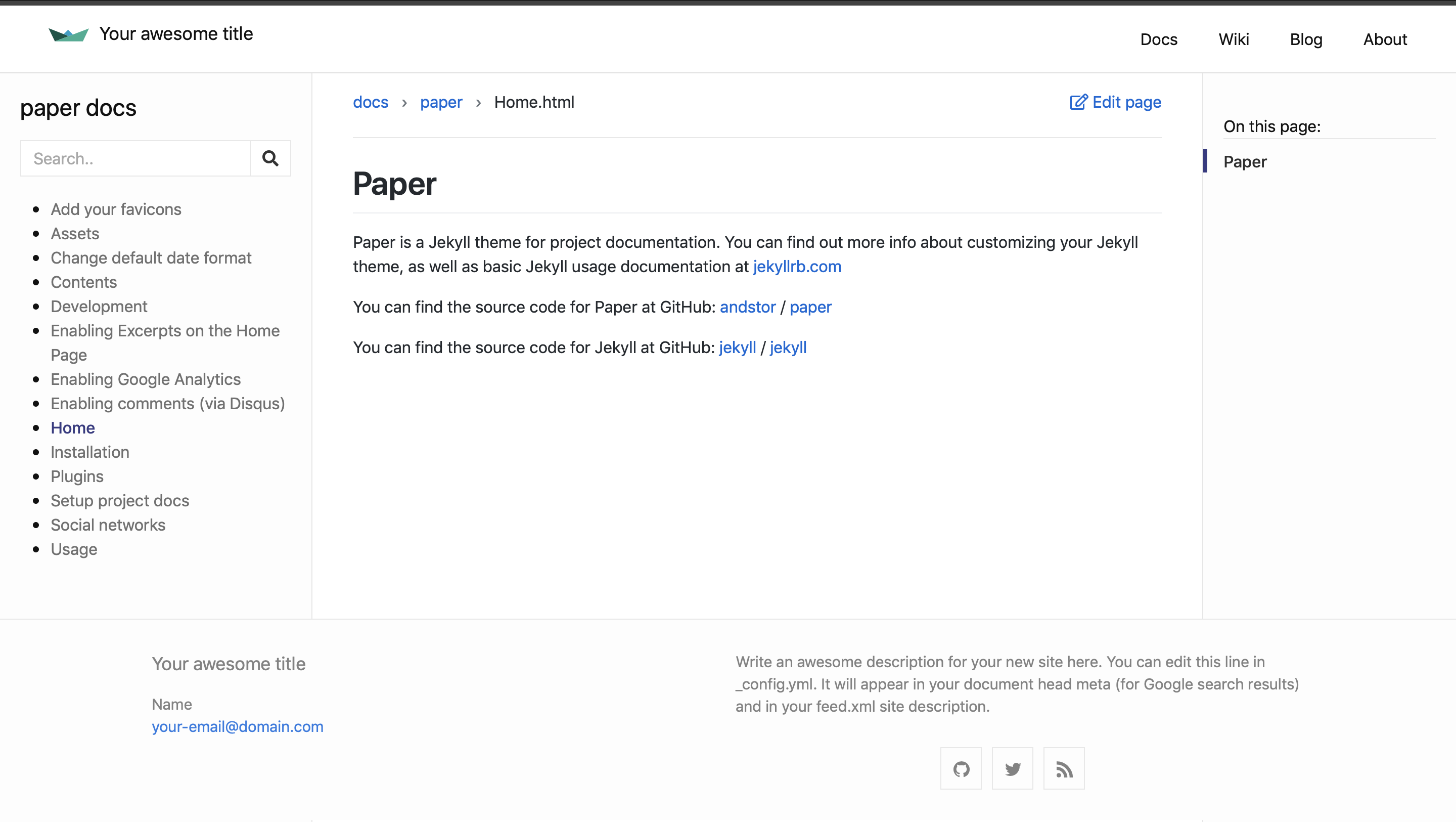Open the GitHub footer icon
Screen dimensions: 1456x822
pyautogui.click(x=961, y=769)
